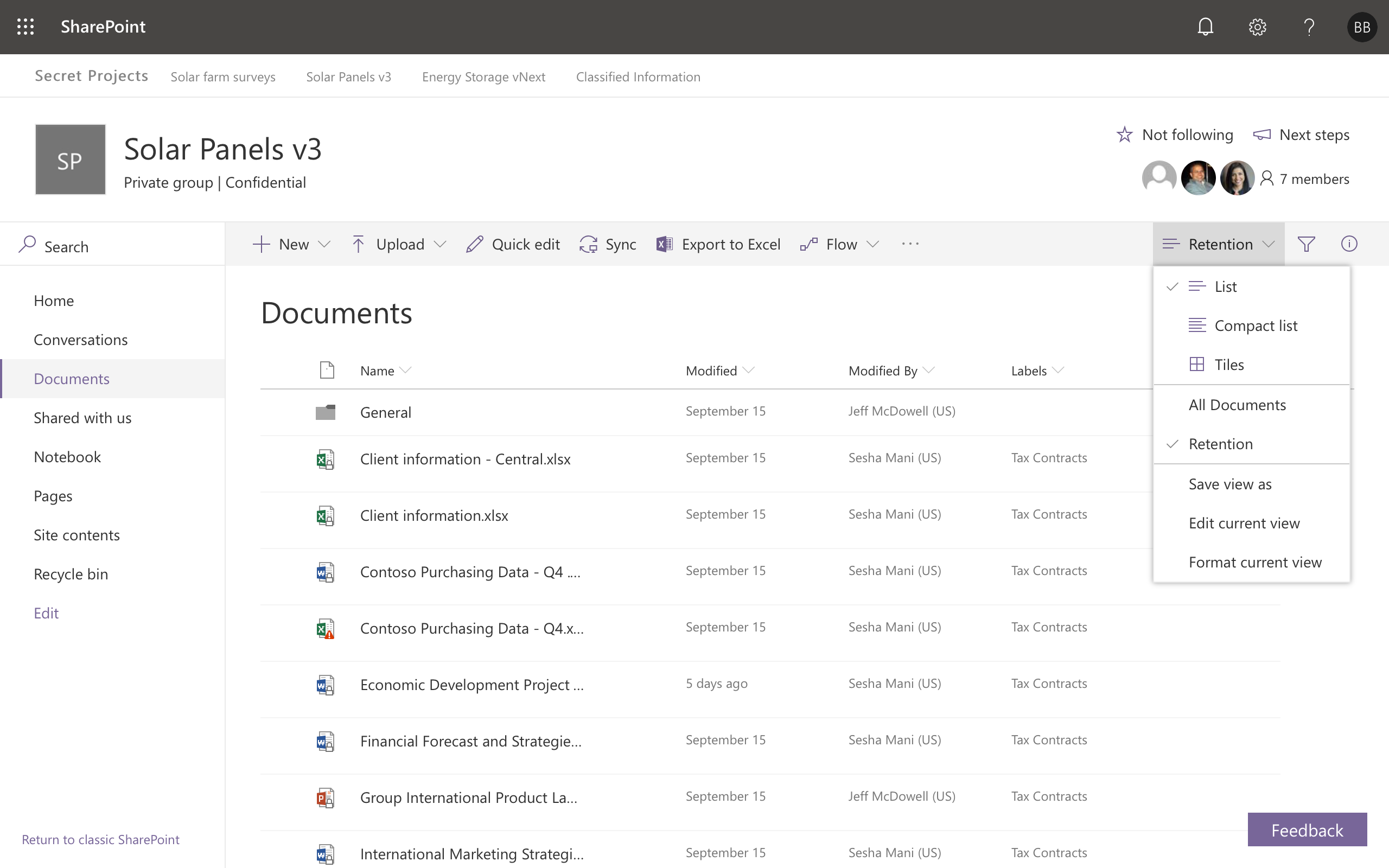1389x868 pixels.
Task: Open the settings gear icon
Action: click(1257, 27)
